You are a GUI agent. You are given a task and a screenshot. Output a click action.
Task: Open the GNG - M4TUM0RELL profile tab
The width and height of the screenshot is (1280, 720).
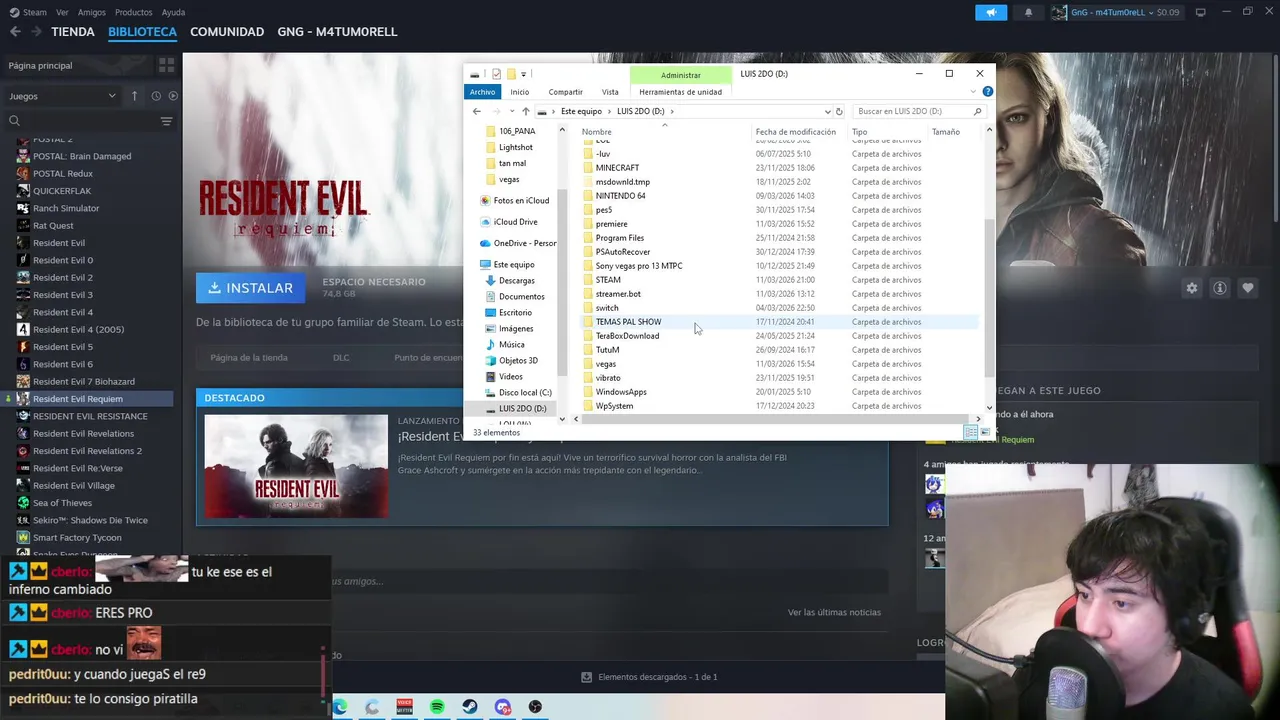point(337,32)
